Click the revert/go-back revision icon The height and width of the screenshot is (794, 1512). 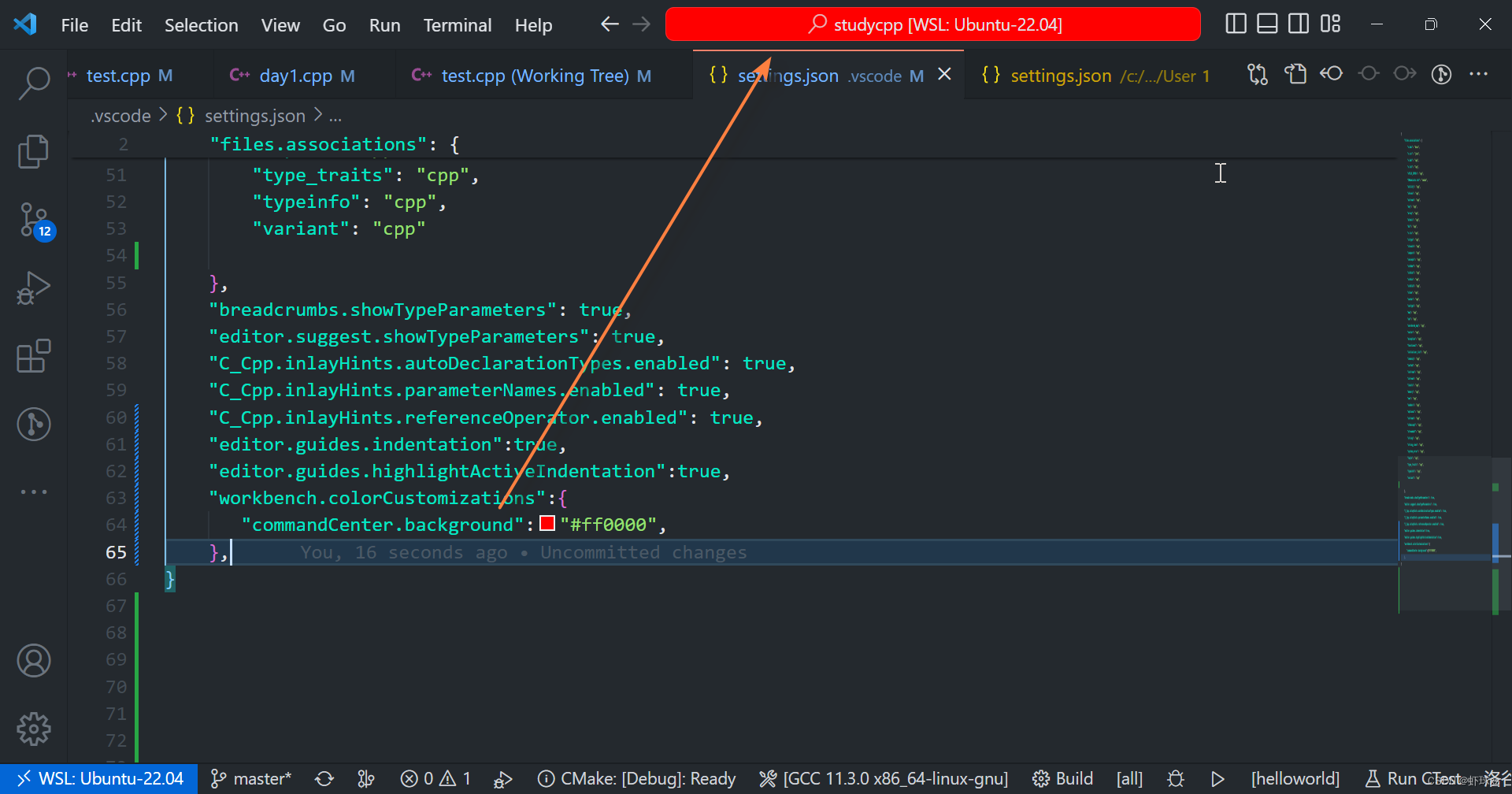coord(1332,74)
